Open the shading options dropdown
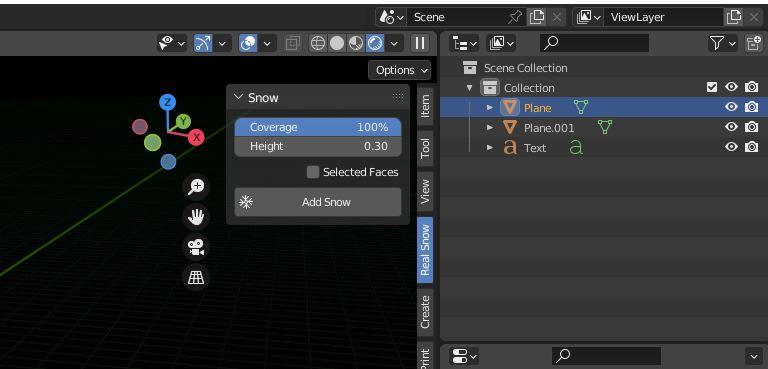Screen dimensions: 768x369 [x=394, y=44]
